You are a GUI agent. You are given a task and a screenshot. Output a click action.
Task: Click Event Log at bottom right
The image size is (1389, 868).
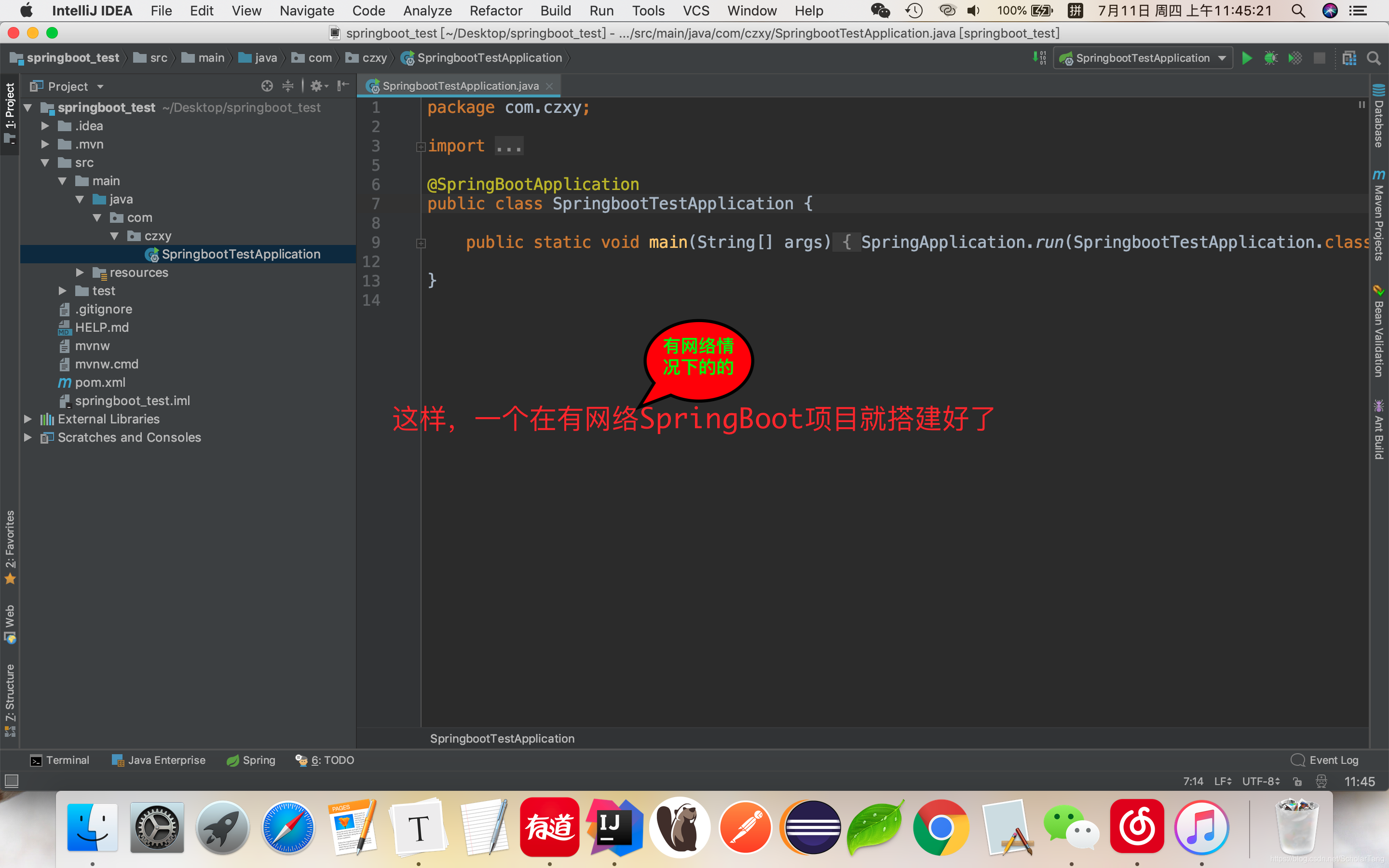(x=1326, y=760)
